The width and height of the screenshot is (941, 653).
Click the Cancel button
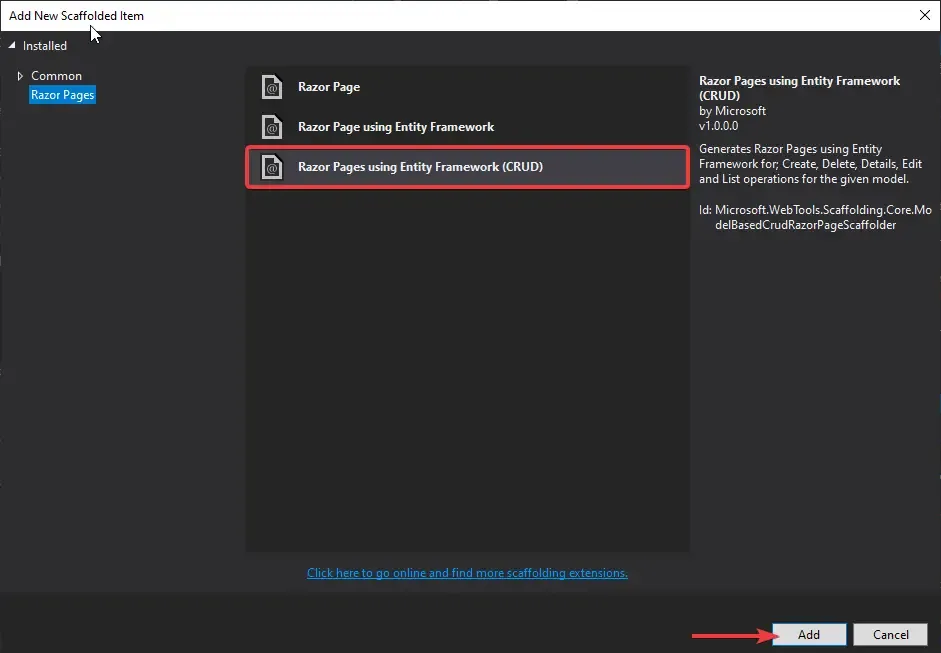point(890,634)
